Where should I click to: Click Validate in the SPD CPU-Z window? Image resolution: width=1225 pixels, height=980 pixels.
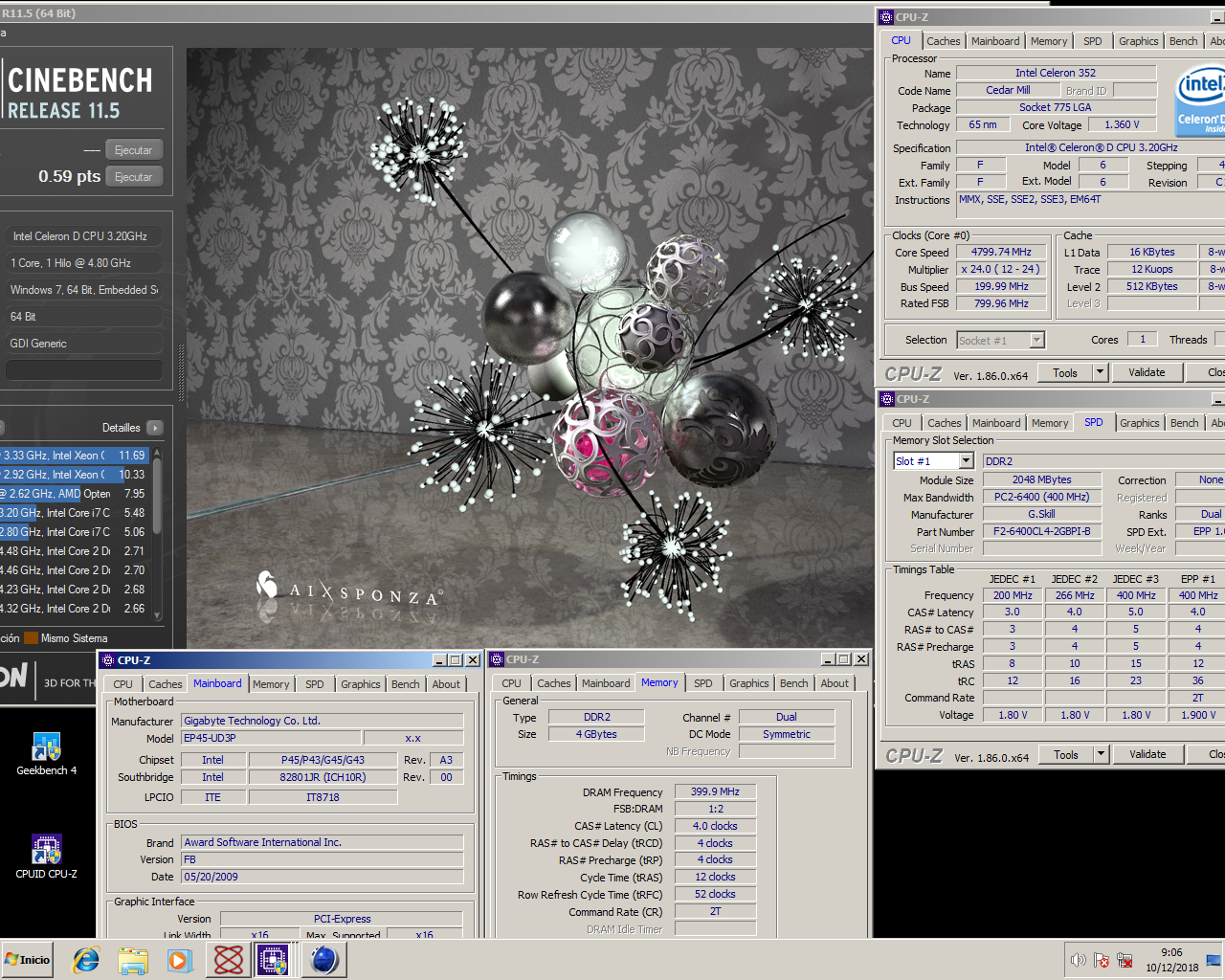[1147, 754]
